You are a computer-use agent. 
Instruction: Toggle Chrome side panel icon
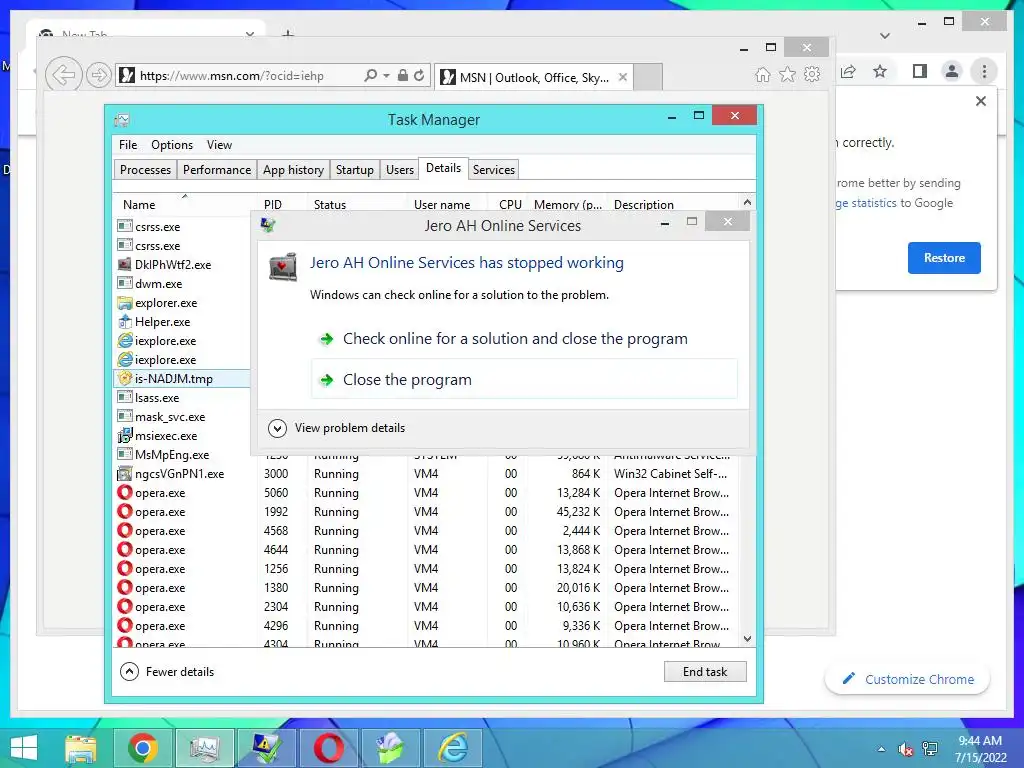tap(920, 71)
